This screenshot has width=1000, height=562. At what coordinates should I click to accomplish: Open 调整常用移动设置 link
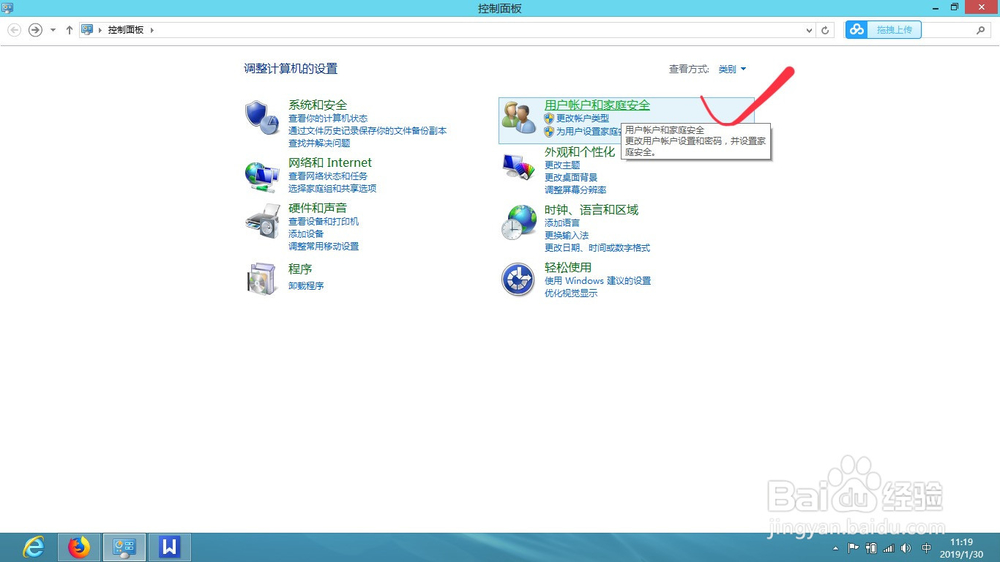pyautogui.click(x=323, y=246)
